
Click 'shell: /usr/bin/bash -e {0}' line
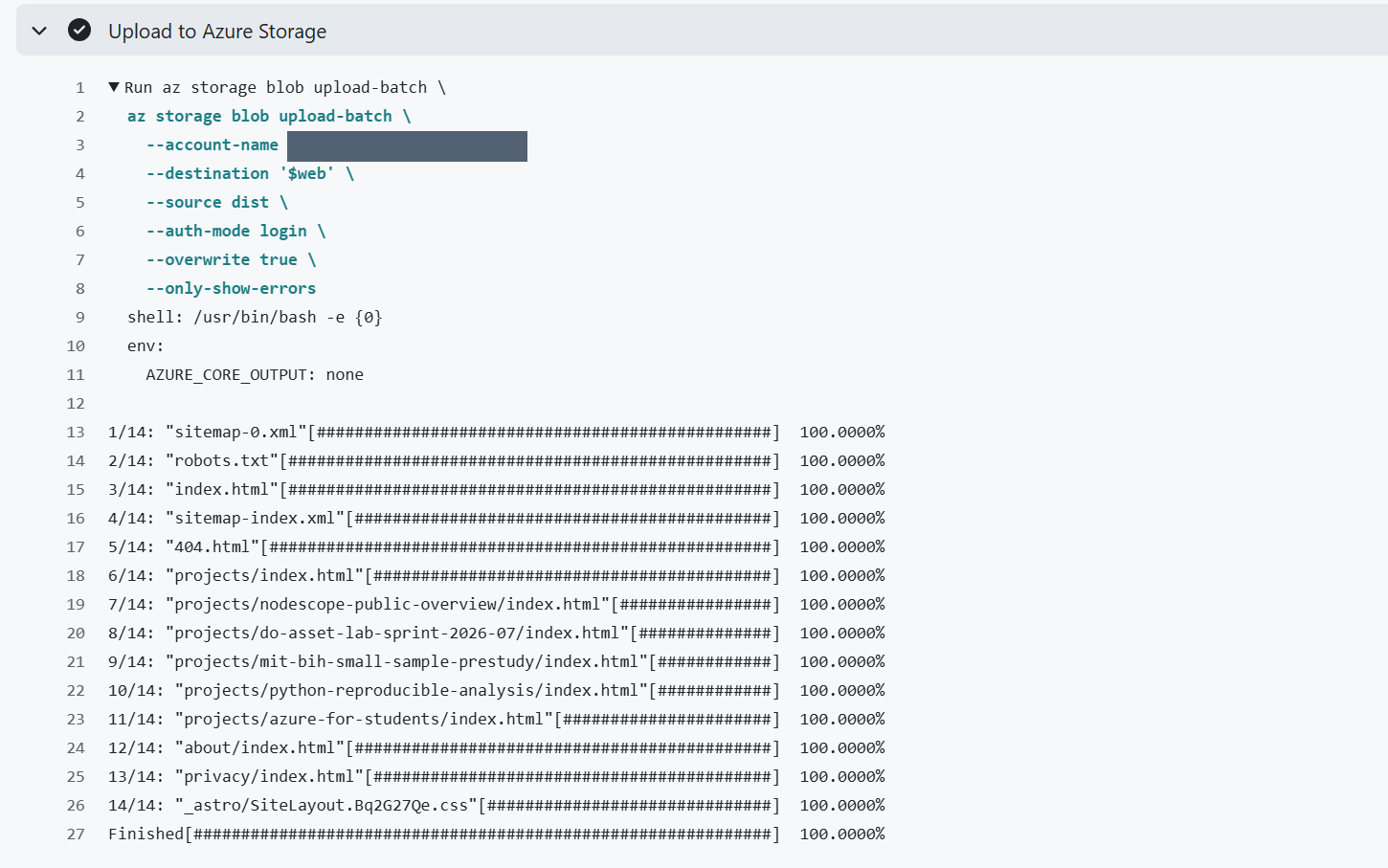(x=255, y=317)
